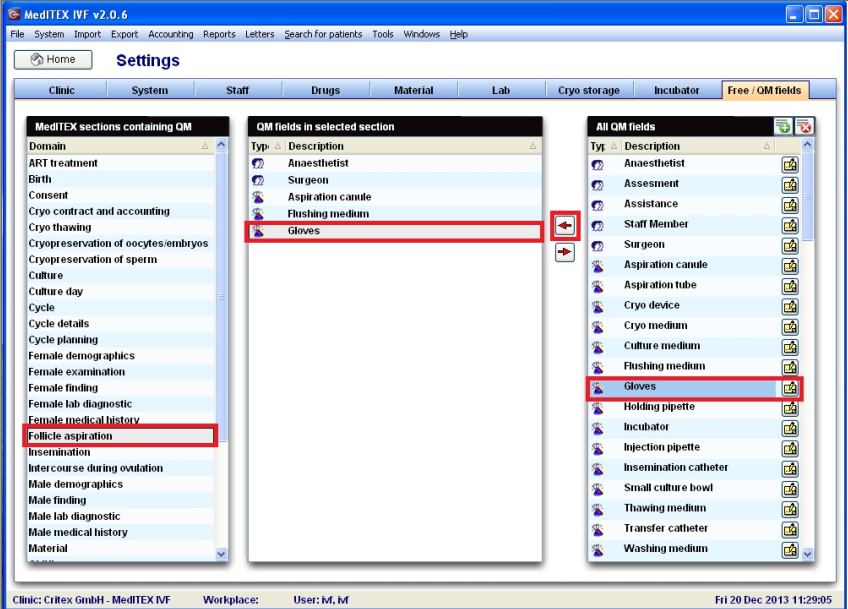848x609 pixels.
Task: Edit the Gloves field in All QM fields
Action: click(790, 388)
